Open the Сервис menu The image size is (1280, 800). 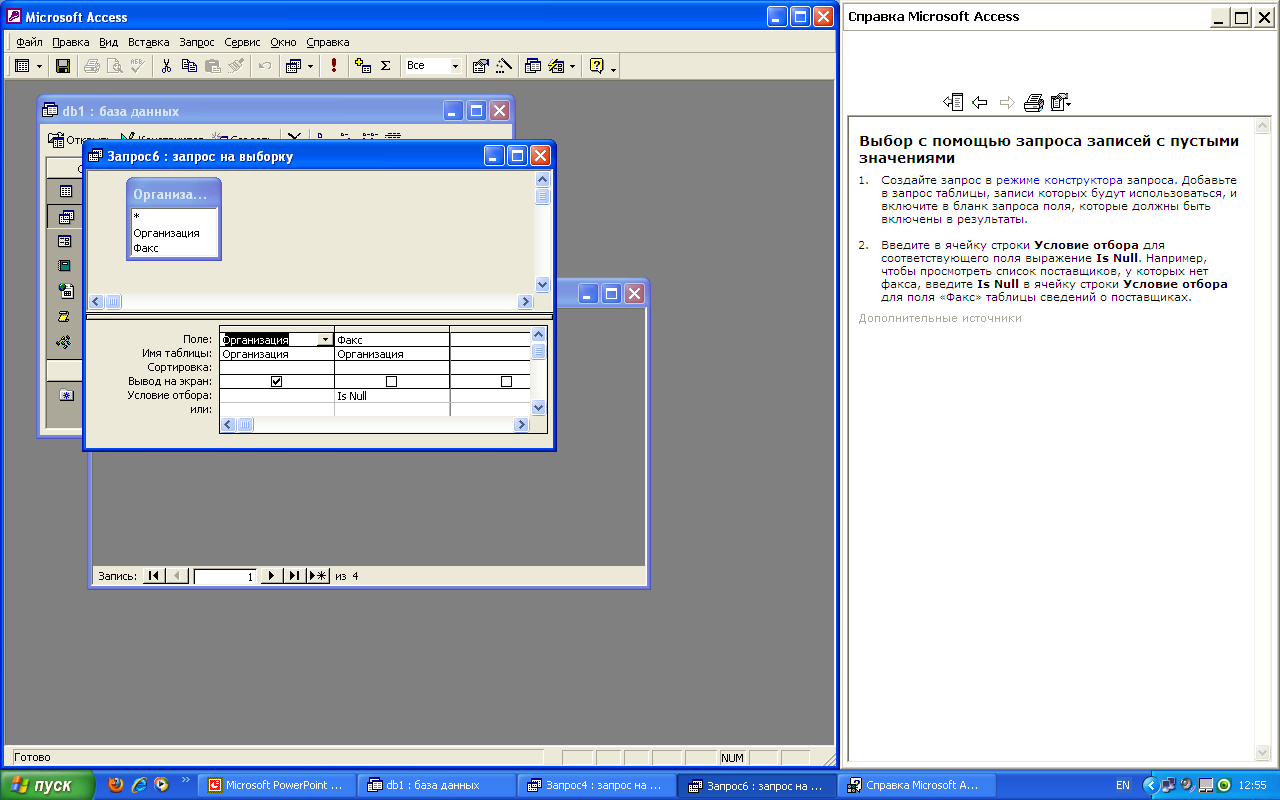click(x=242, y=42)
